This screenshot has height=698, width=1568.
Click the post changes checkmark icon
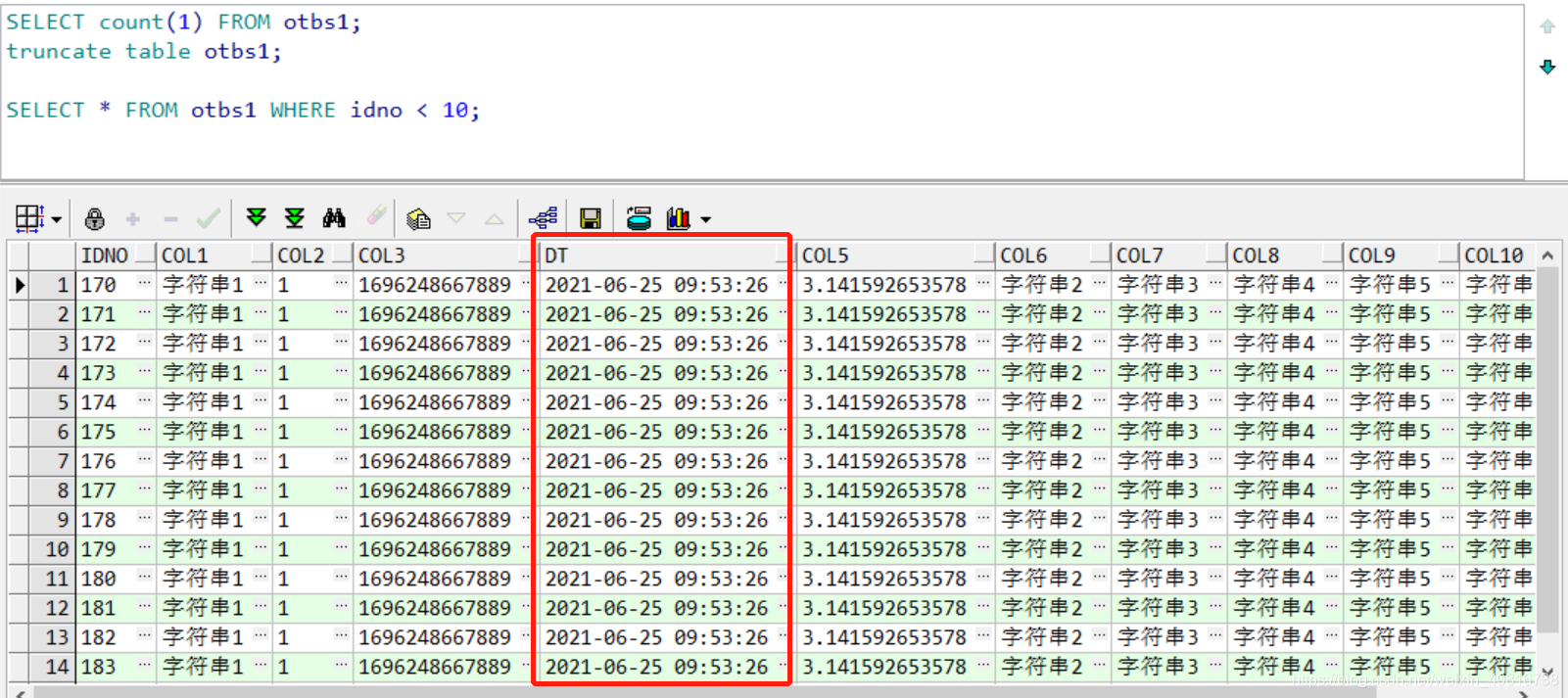pyautogui.click(x=208, y=218)
